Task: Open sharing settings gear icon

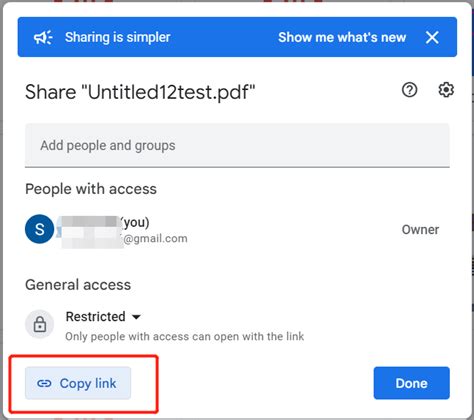Action: (446, 90)
